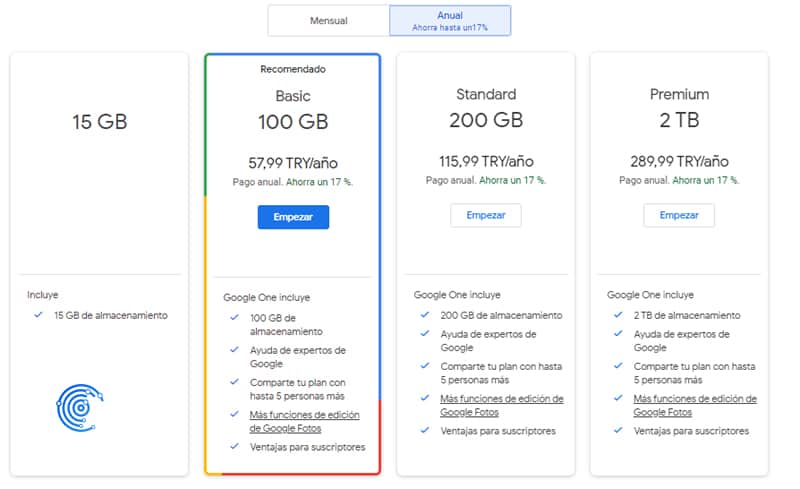Click the Standard plan name
Image resolution: width=800 pixels, height=489 pixels.
[x=486, y=94]
